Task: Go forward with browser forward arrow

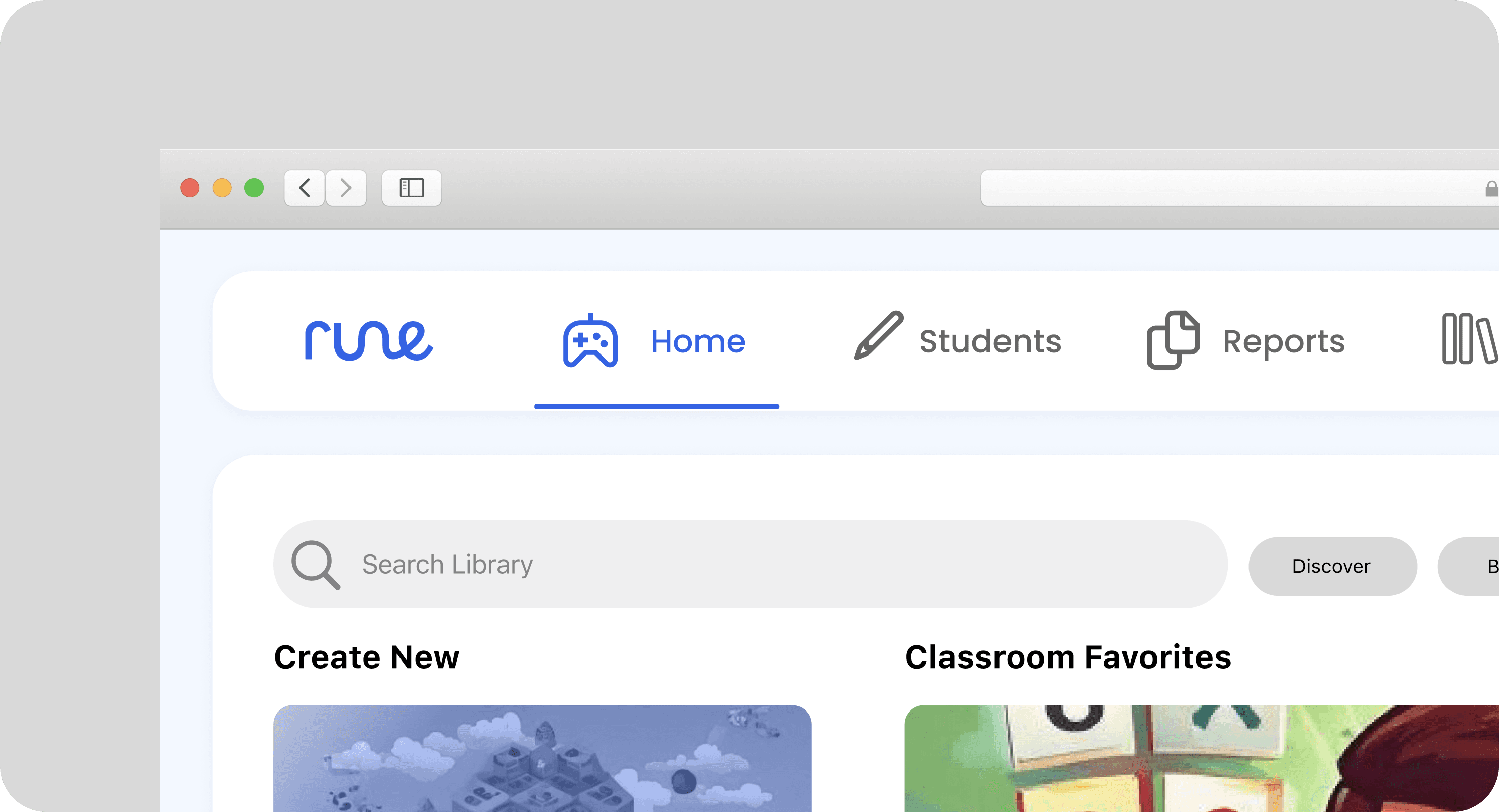Action: click(346, 188)
